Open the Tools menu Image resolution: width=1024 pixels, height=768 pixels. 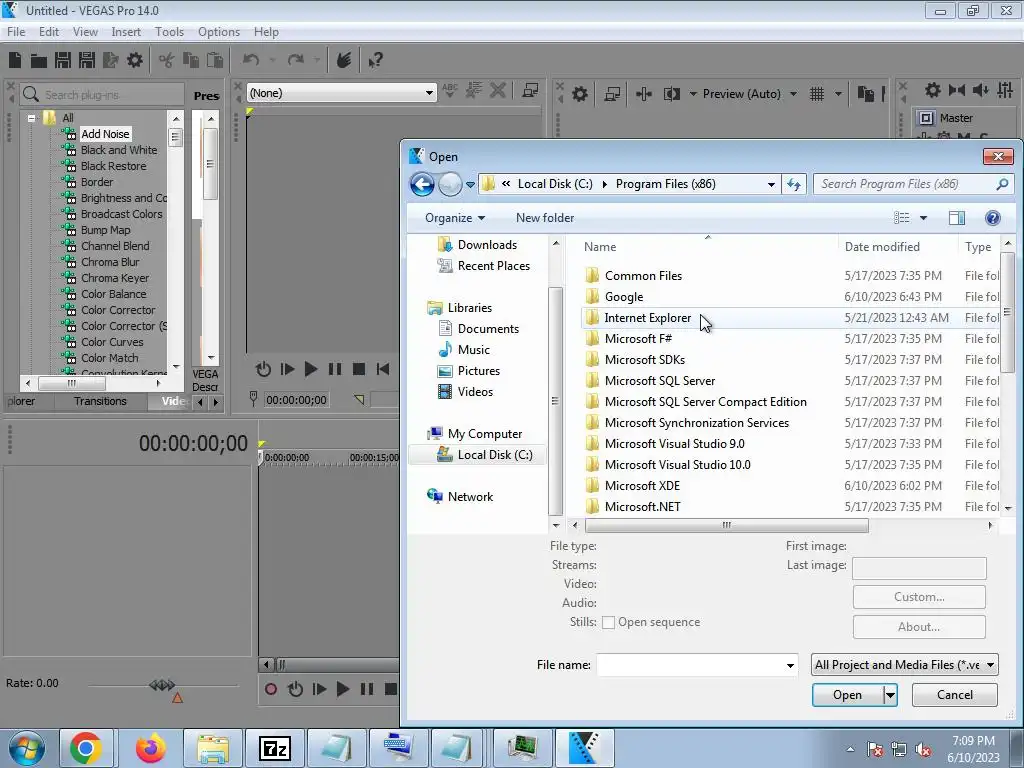pos(169,31)
